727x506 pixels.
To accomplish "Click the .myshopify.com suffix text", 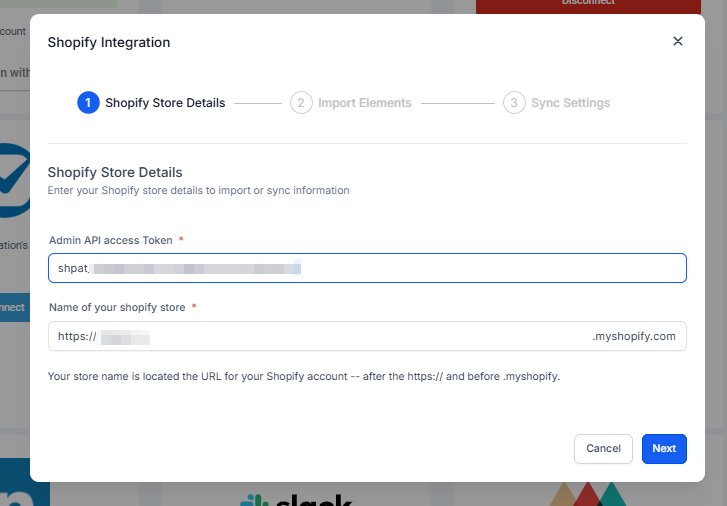I will point(634,337).
